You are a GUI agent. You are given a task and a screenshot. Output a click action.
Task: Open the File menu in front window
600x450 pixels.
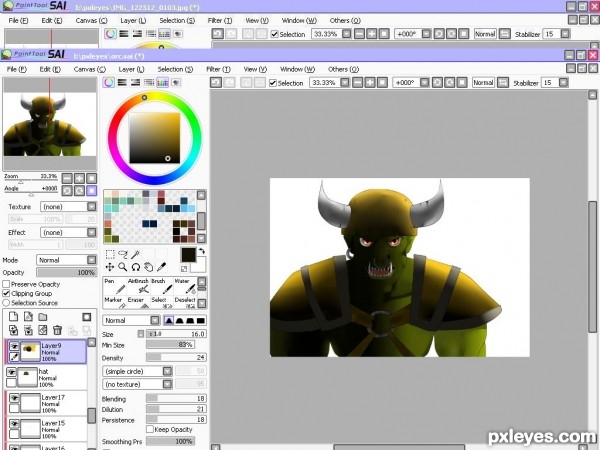16,69
